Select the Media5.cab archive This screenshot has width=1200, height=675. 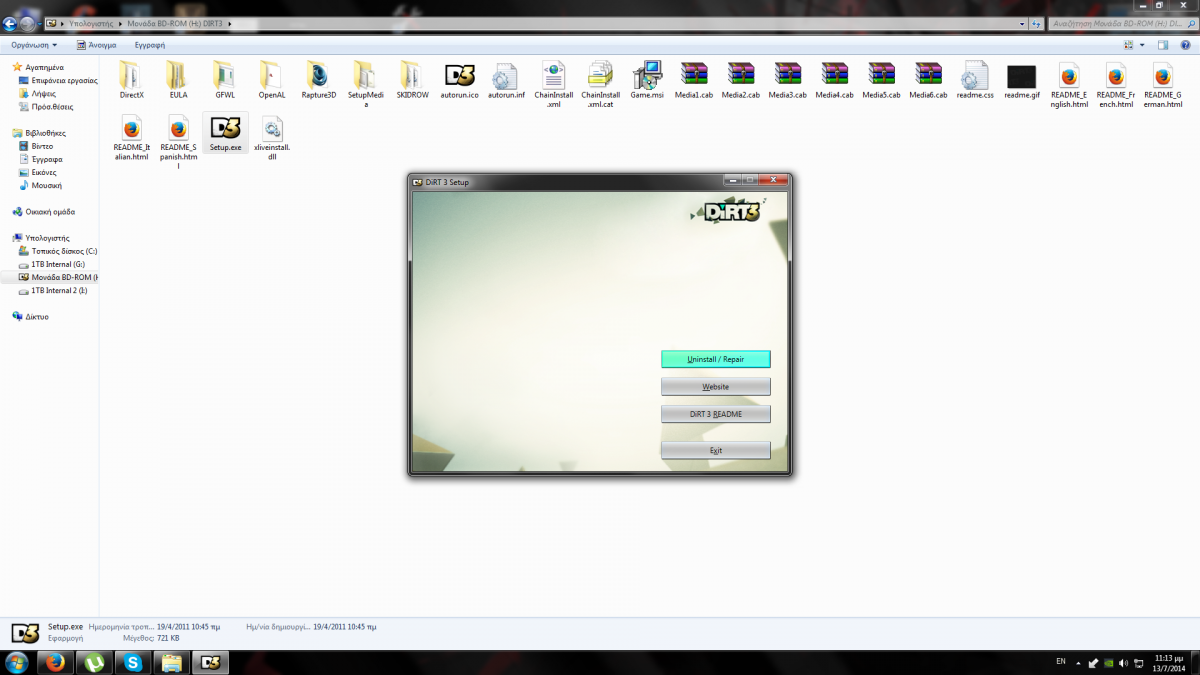tap(882, 81)
